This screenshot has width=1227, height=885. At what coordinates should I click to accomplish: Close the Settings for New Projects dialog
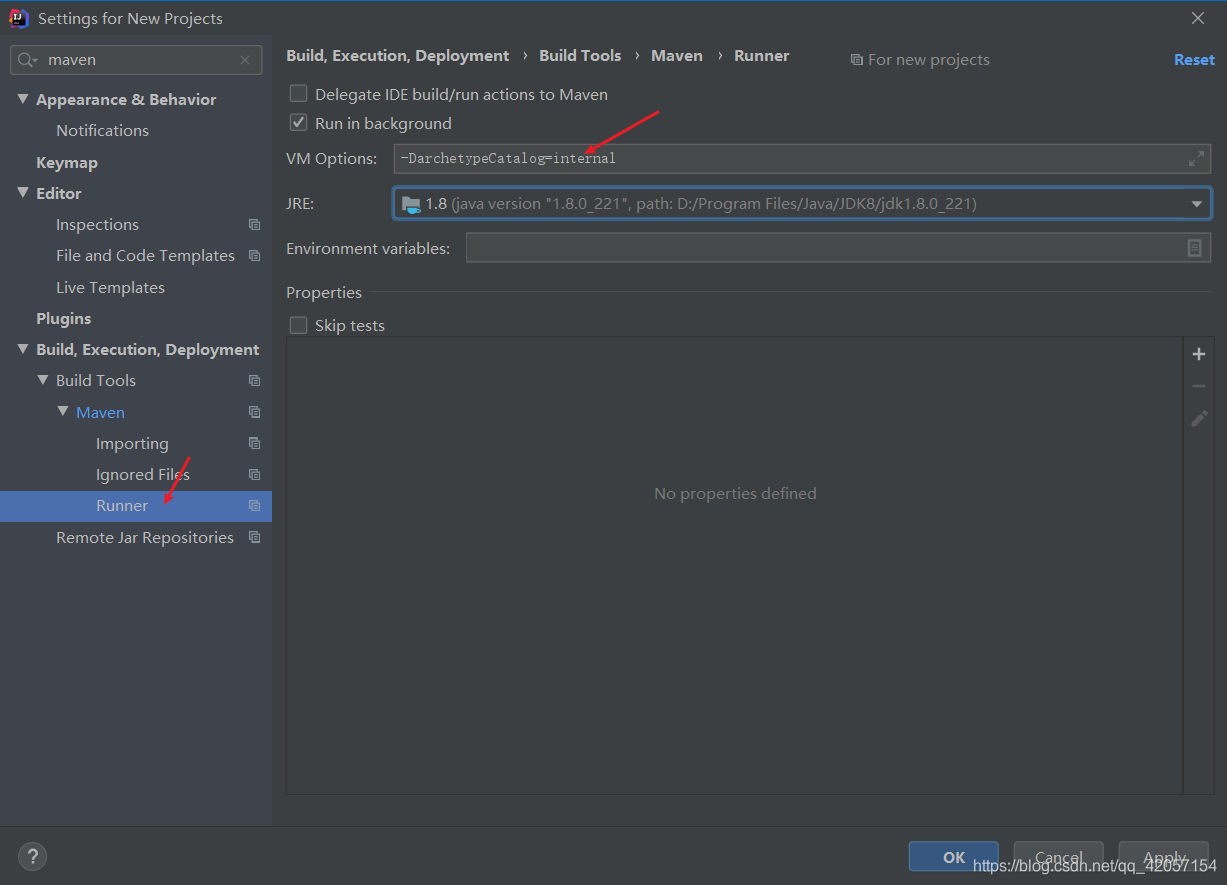click(1198, 18)
